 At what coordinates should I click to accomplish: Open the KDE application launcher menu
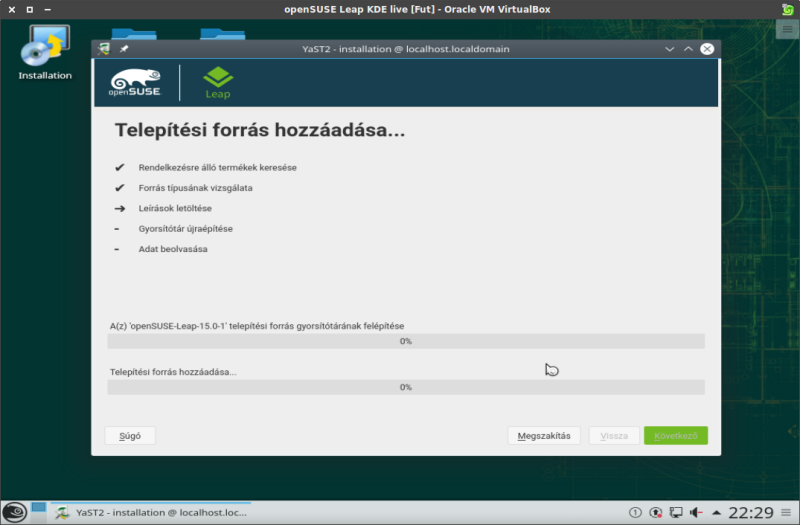click(14, 512)
